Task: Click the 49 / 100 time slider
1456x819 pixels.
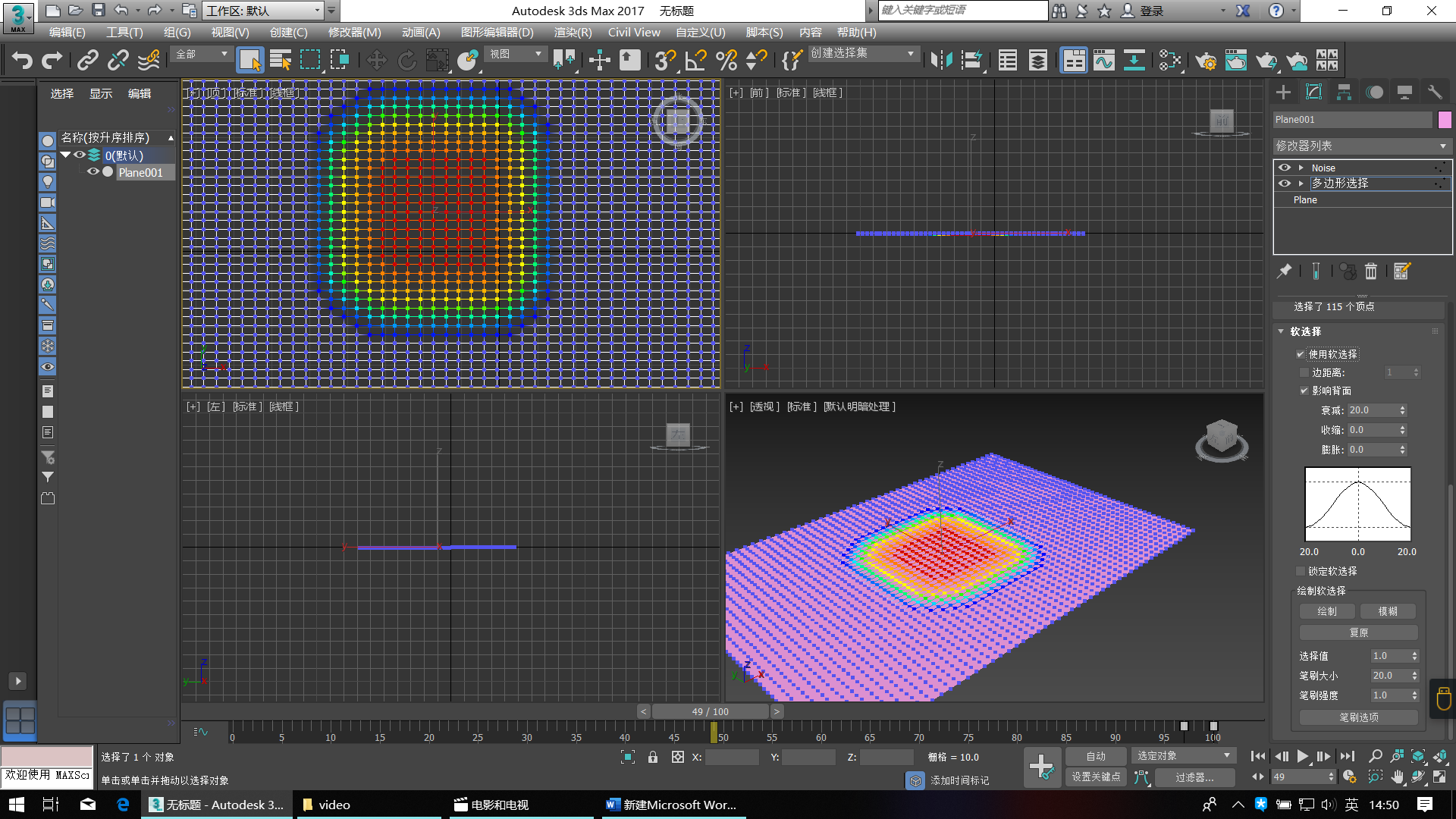Action: (x=710, y=711)
